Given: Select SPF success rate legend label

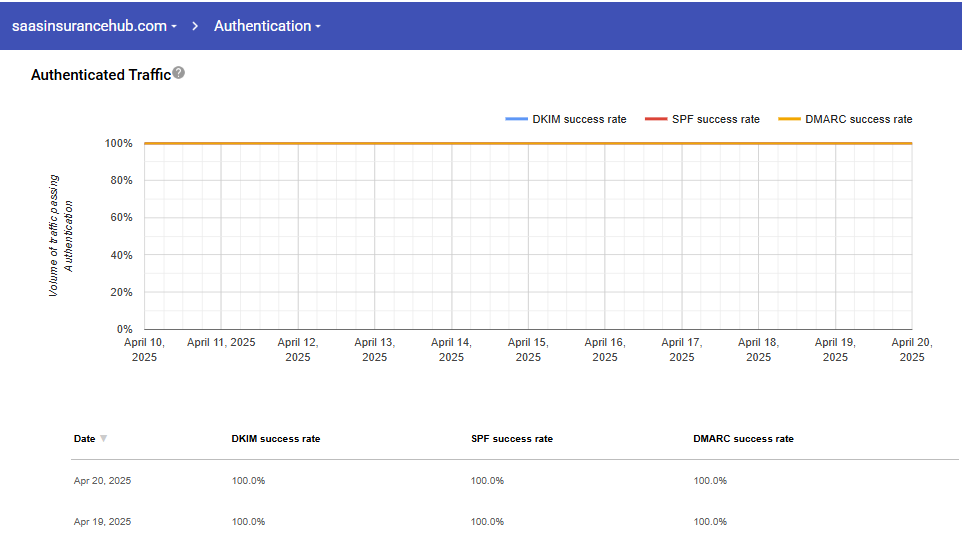Looking at the screenshot, I should point(716,119).
